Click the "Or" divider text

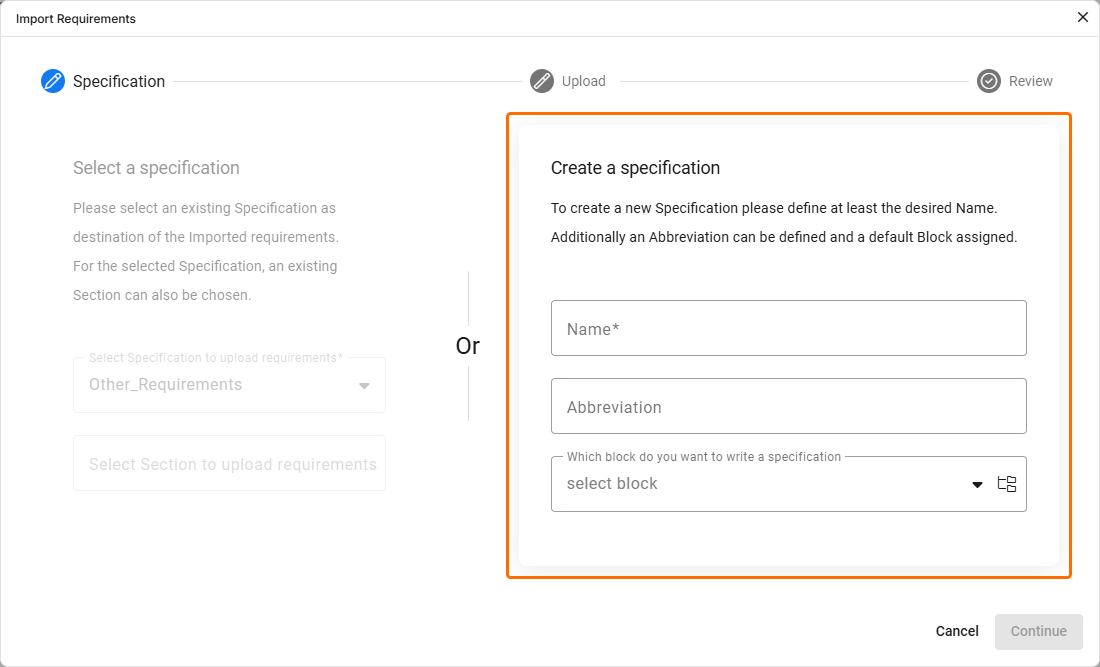(x=468, y=346)
